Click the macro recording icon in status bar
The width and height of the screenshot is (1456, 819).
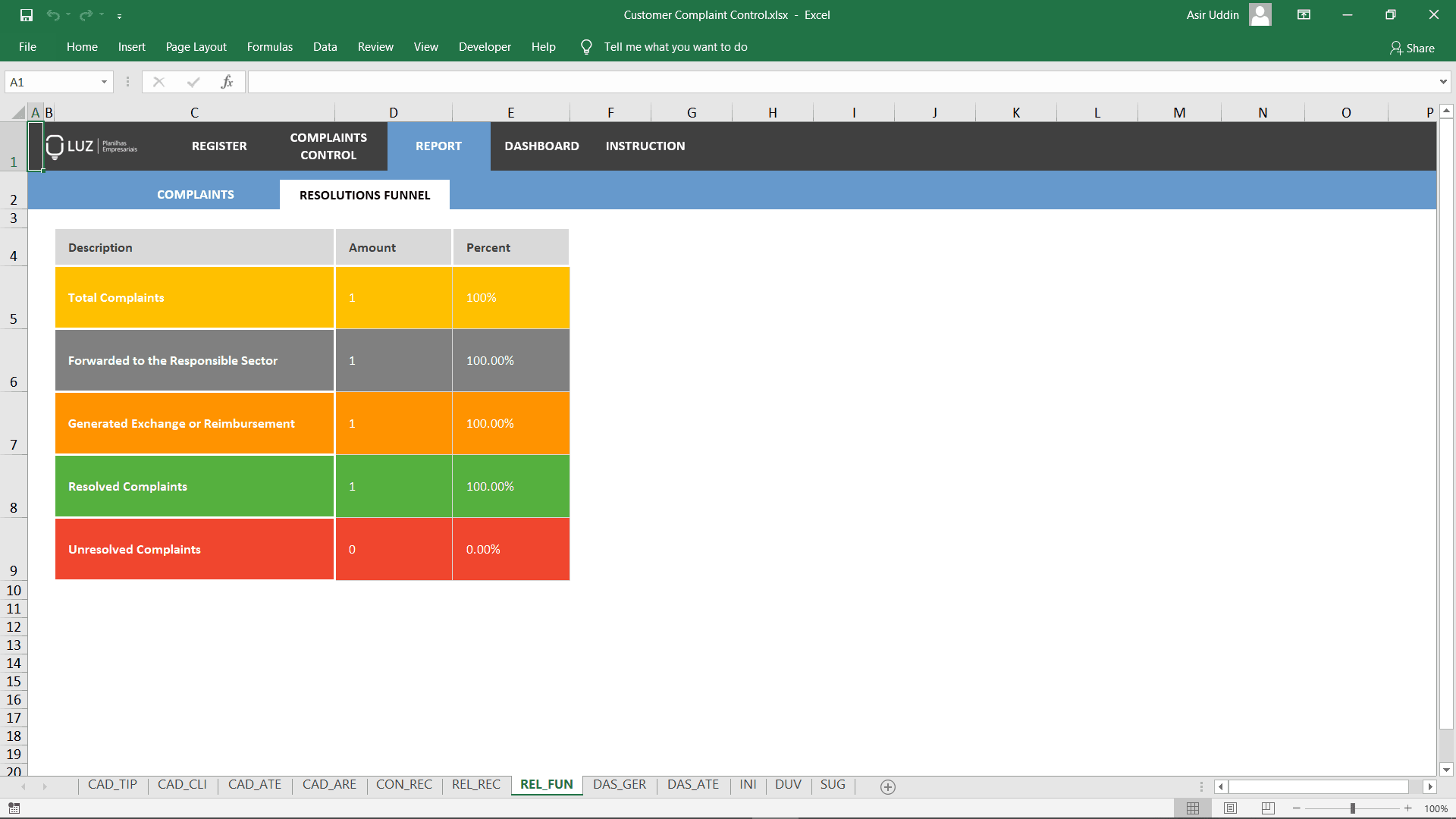coord(14,808)
